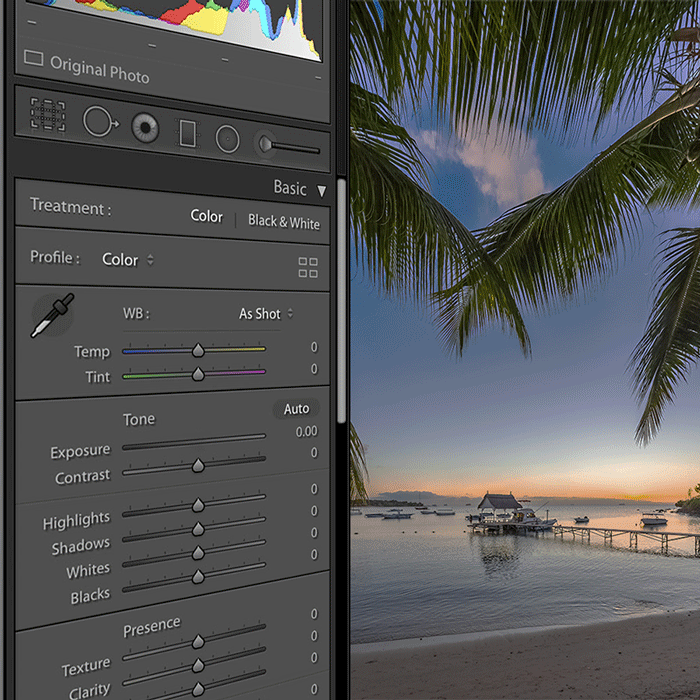This screenshot has width=700, height=700.
Task: Open the WB As Shot dropdown
Action: tap(266, 314)
